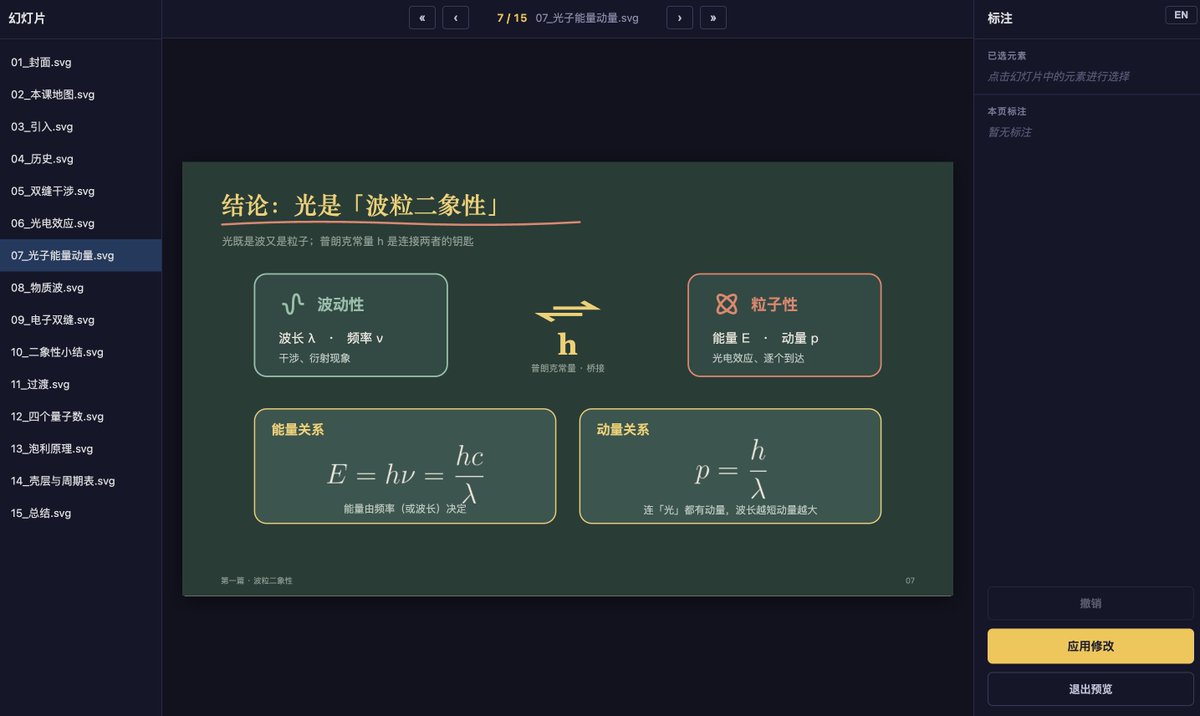The width and height of the screenshot is (1200, 716).
Task: Select the 粒子性 heading text
Action: 774,304
